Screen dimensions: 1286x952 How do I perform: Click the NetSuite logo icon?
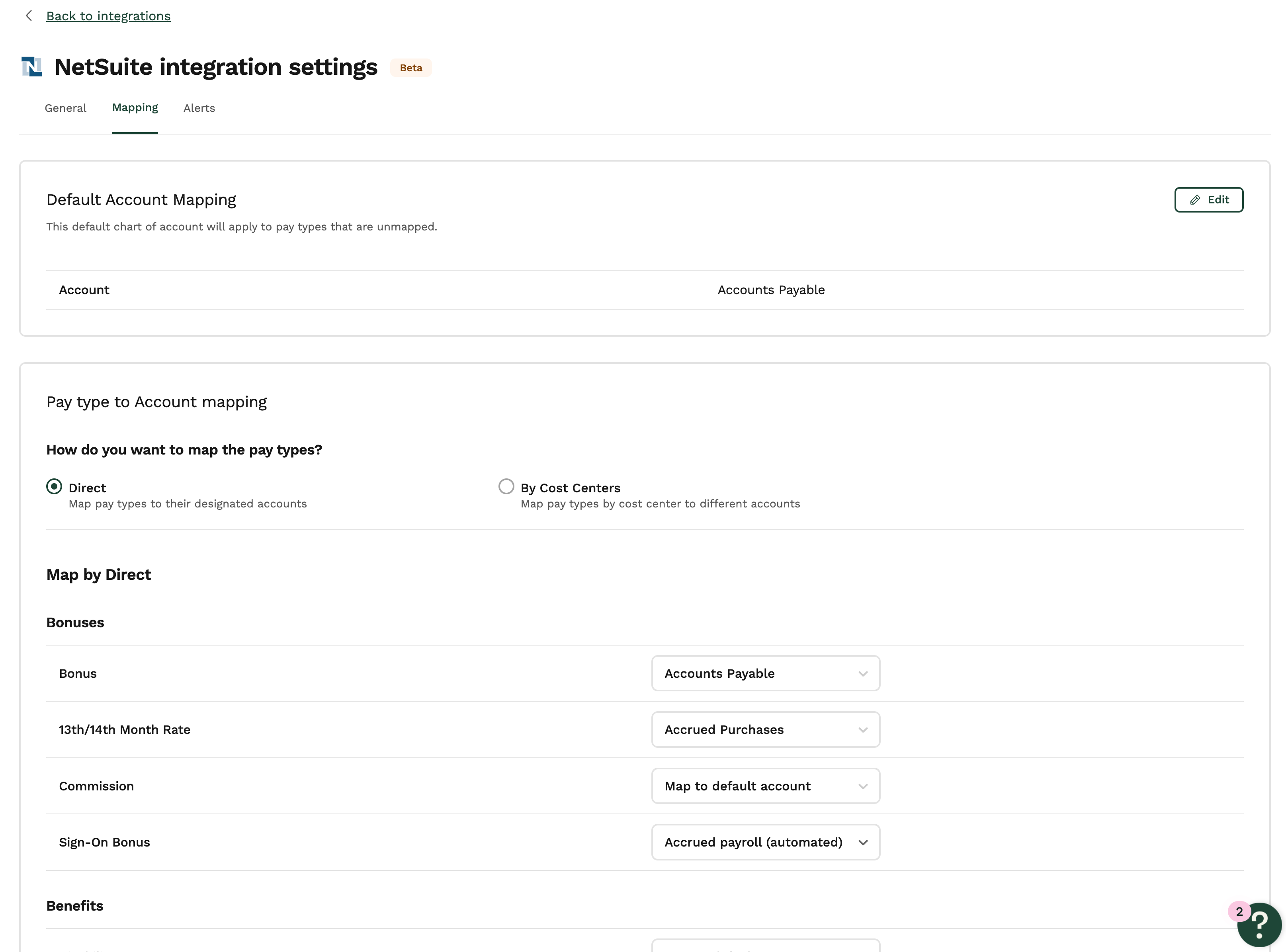coord(32,67)
